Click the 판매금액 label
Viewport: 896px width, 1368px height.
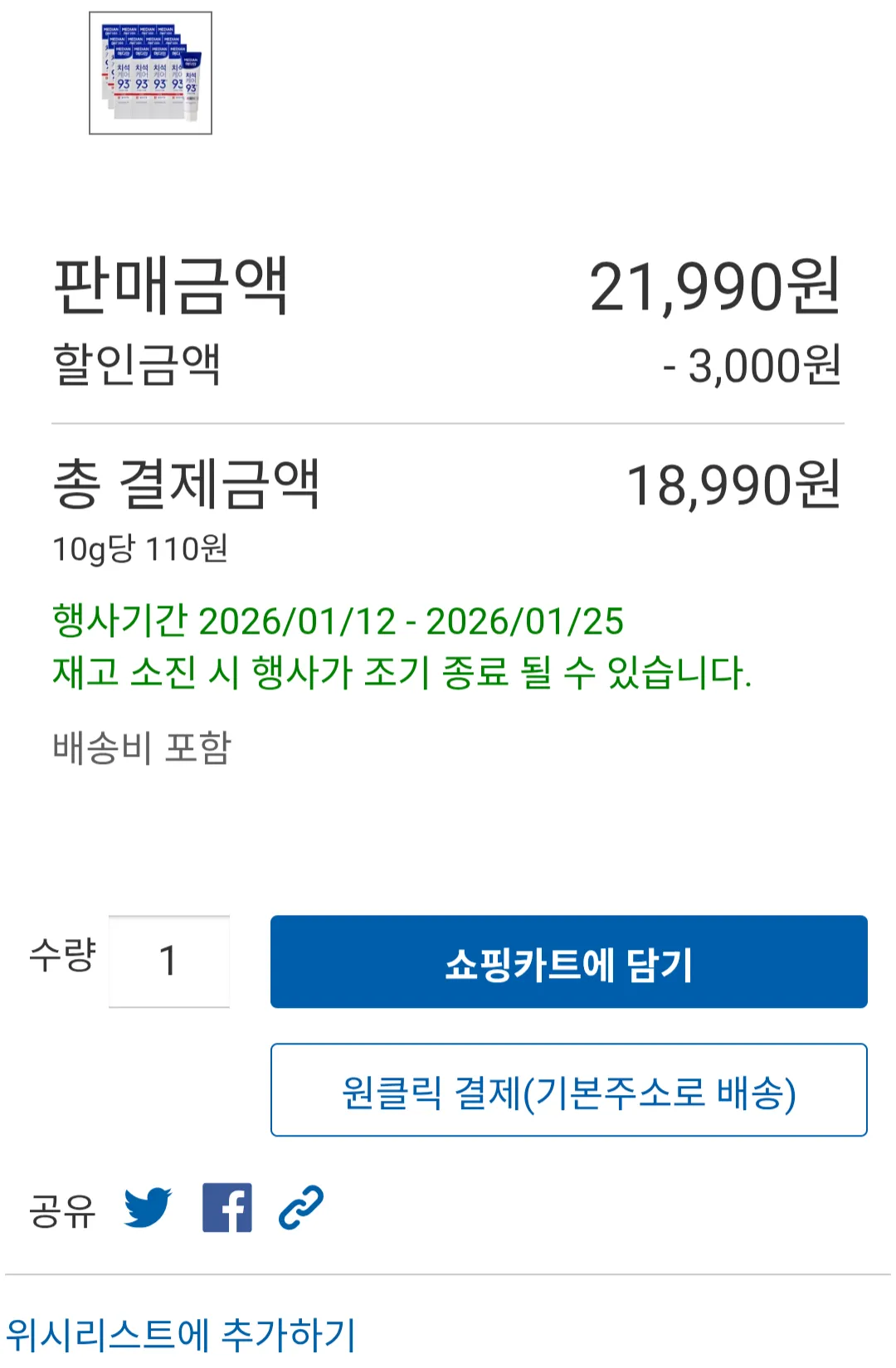click(x=171, y=286)
